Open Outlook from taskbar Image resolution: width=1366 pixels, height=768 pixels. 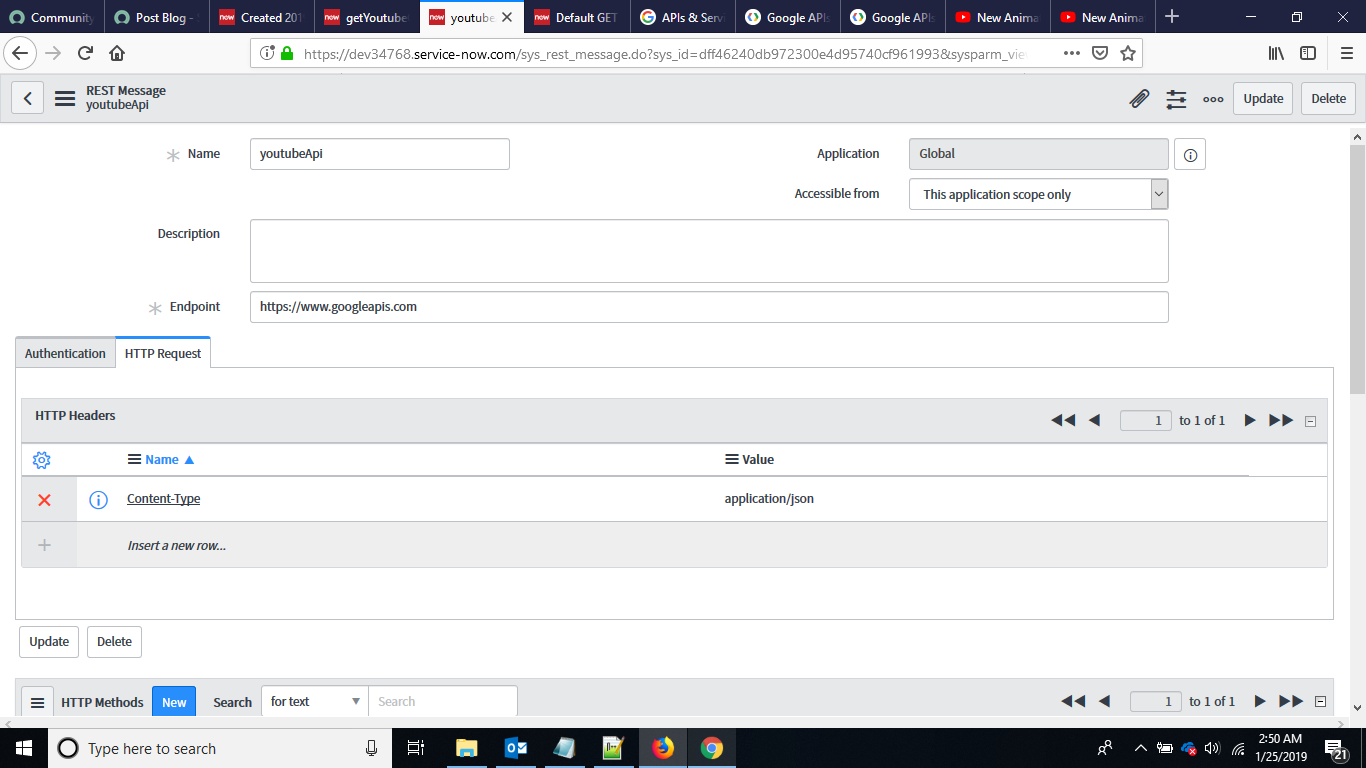click(x=516, y=748)
